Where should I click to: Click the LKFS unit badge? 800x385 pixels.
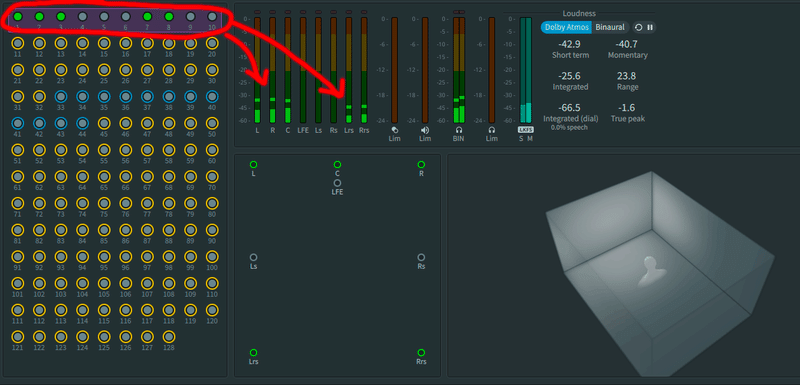[526, 130]
